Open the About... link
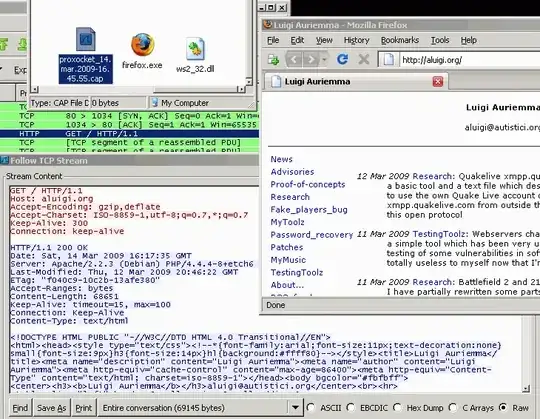Viewport: 540px width, 419px height. (x=287, y=285)
